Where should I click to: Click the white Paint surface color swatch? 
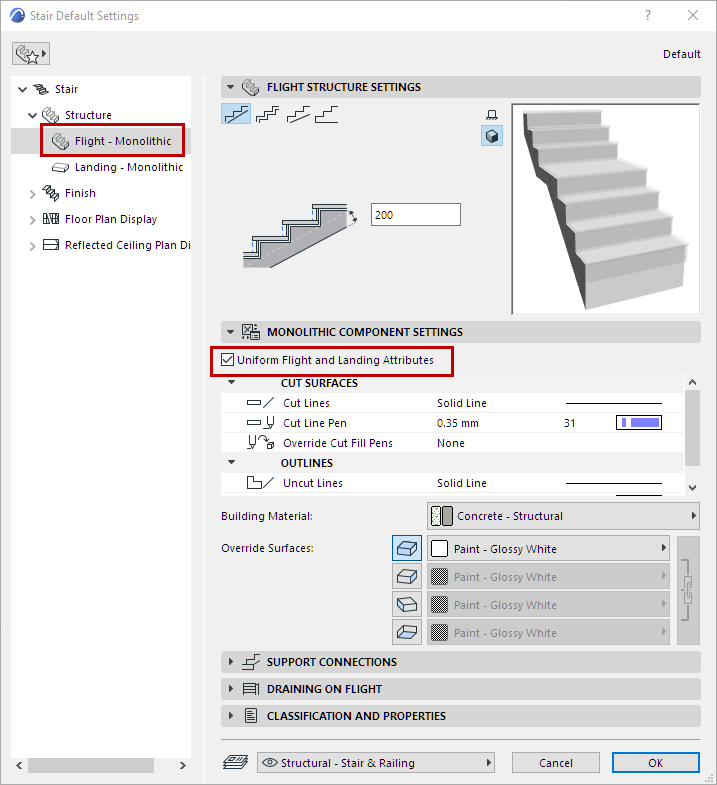(x=439, y=548)
